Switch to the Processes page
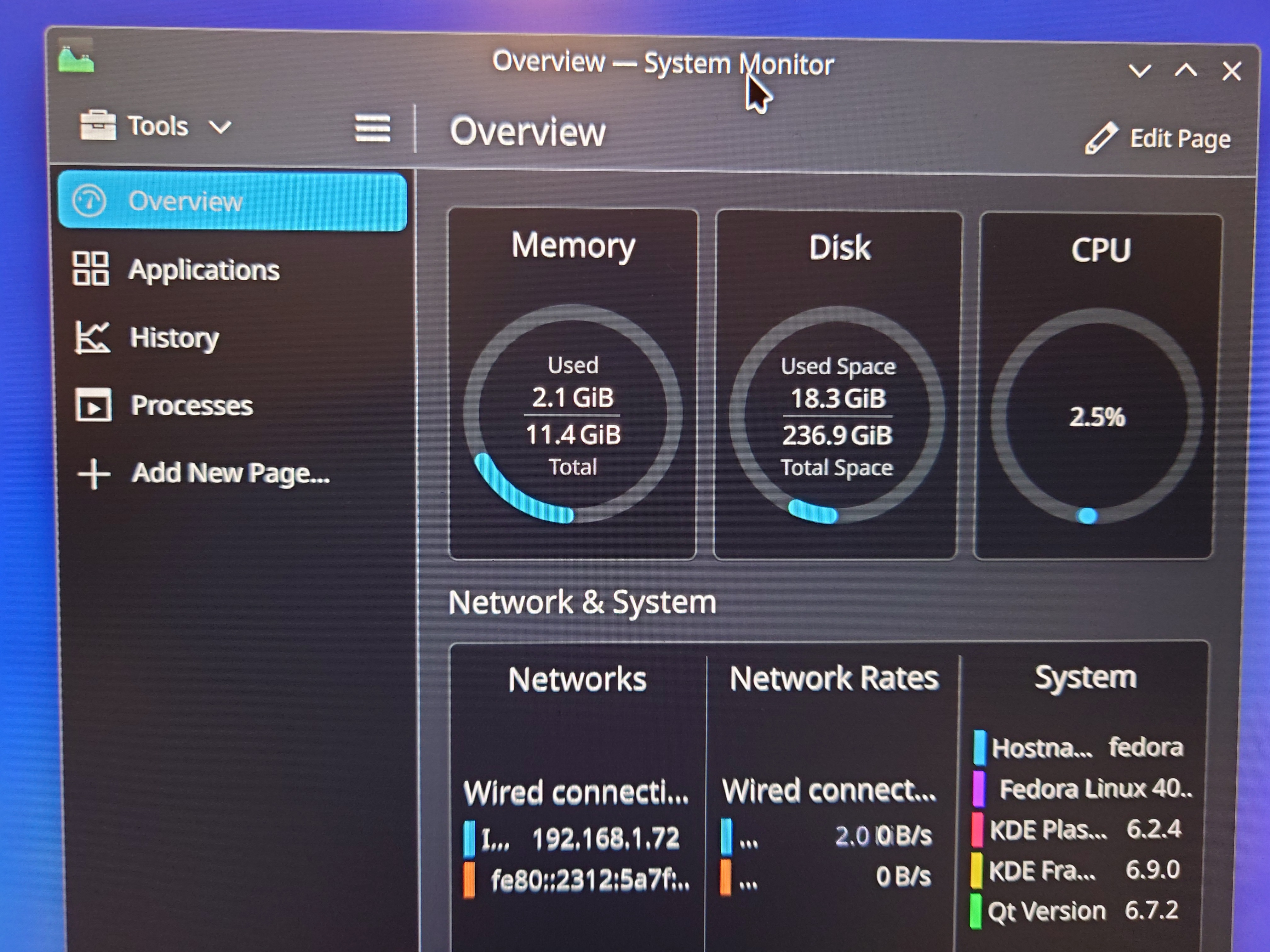 click(232, 405)
